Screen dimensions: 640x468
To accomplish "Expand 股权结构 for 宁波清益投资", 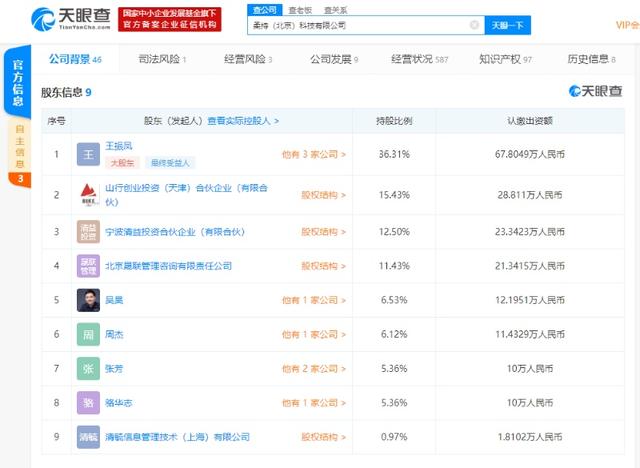I will [x=323, y=232].
